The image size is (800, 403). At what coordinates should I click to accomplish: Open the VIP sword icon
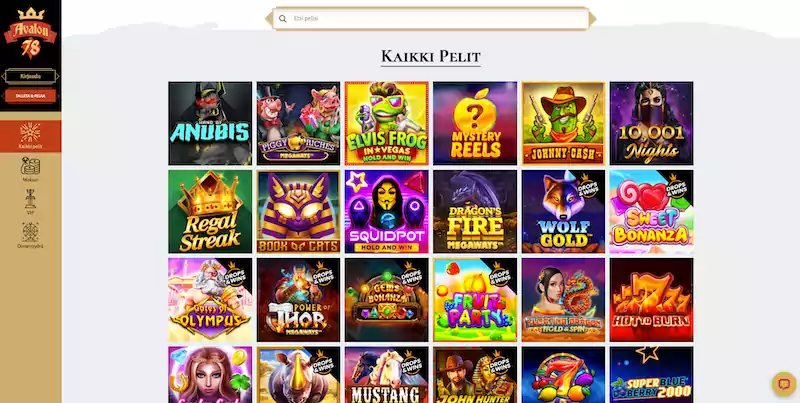click(30, 199)
